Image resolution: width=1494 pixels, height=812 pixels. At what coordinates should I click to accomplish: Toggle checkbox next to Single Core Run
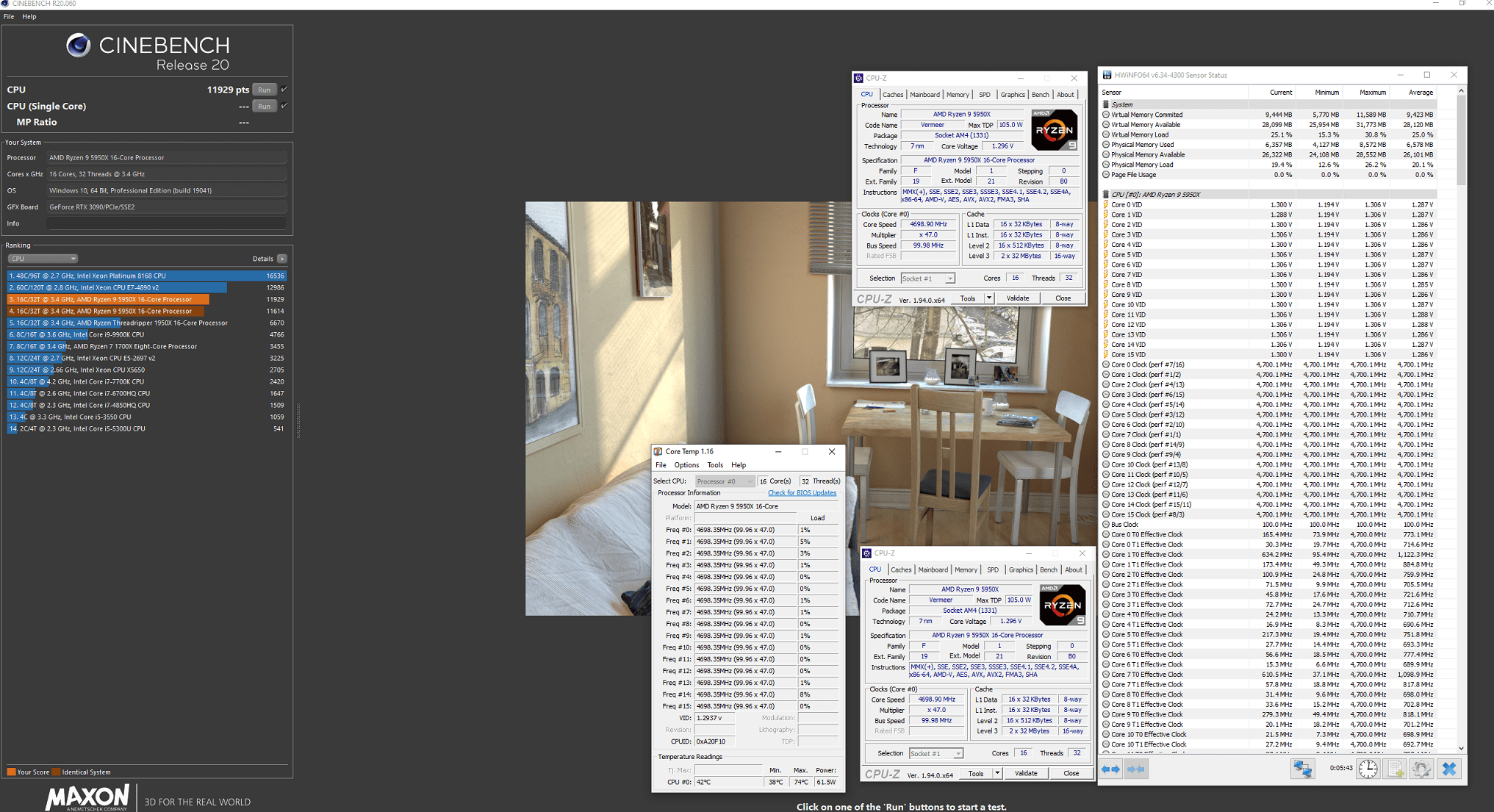[284, 106]
